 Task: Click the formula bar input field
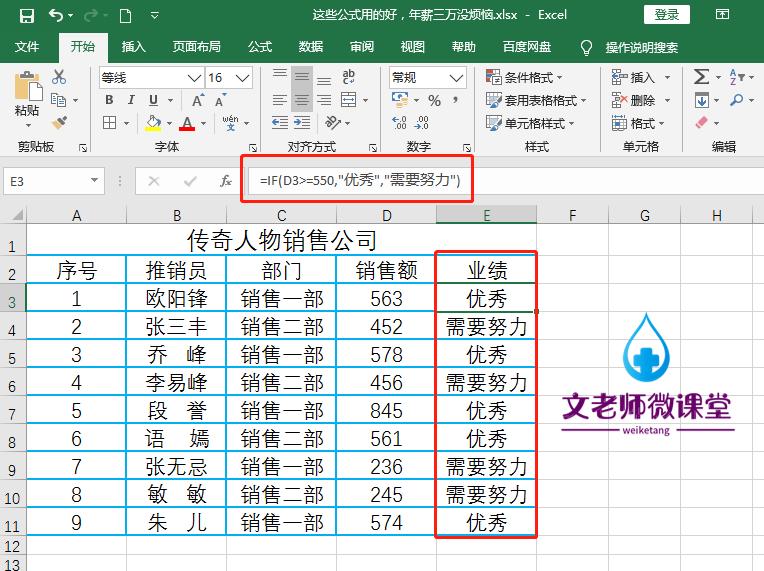[507, 181]
